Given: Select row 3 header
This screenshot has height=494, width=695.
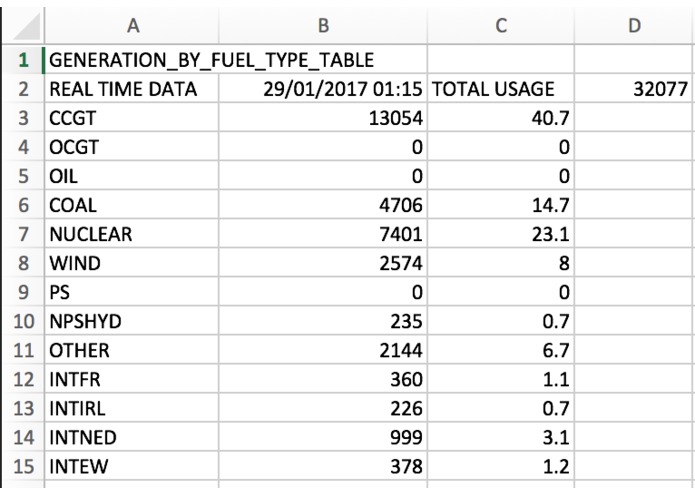Looking at the screenshot, I should tap(23, 118).
